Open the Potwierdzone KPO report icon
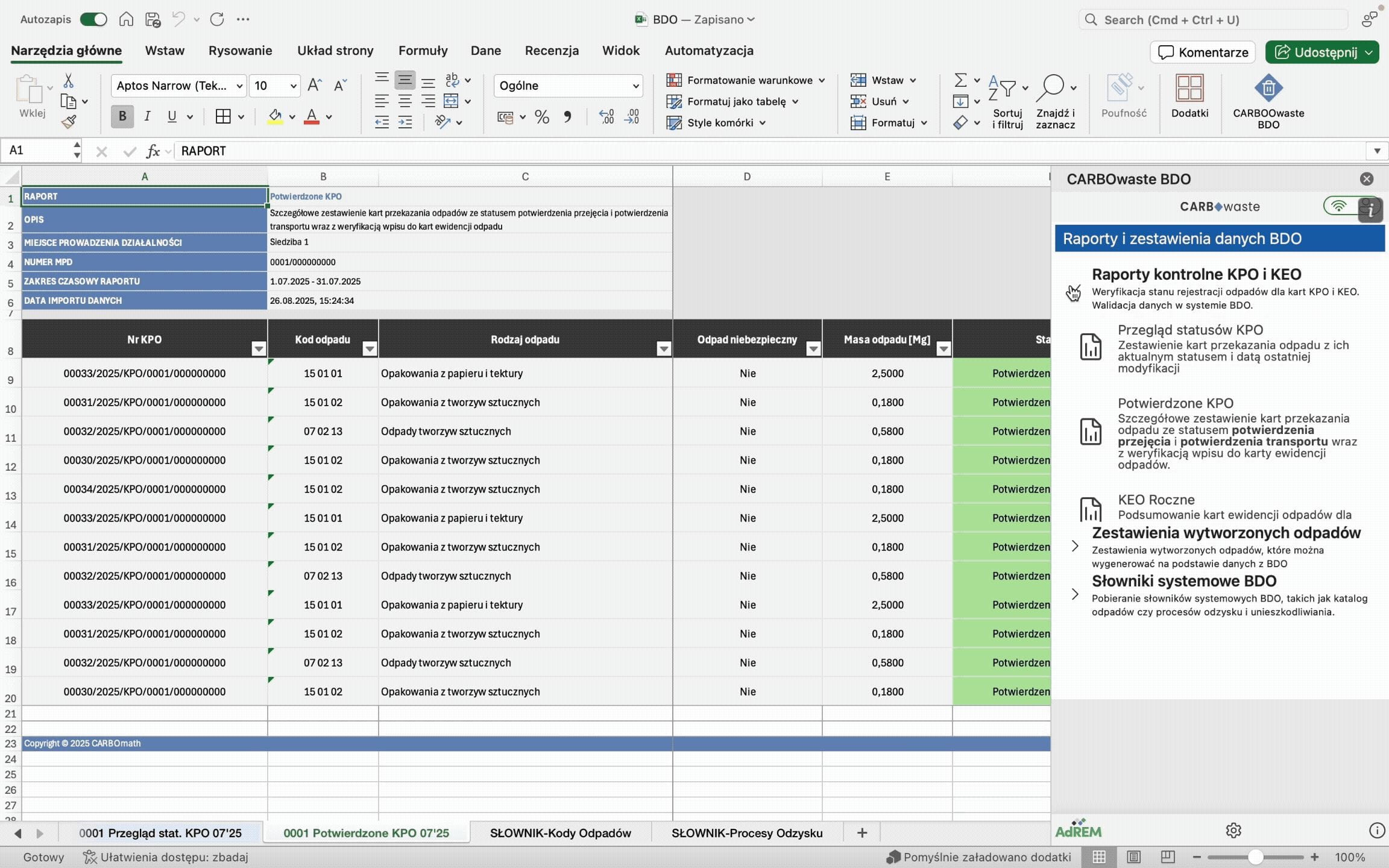This screenshot has width=1389, height=868. coord(1090,432)
